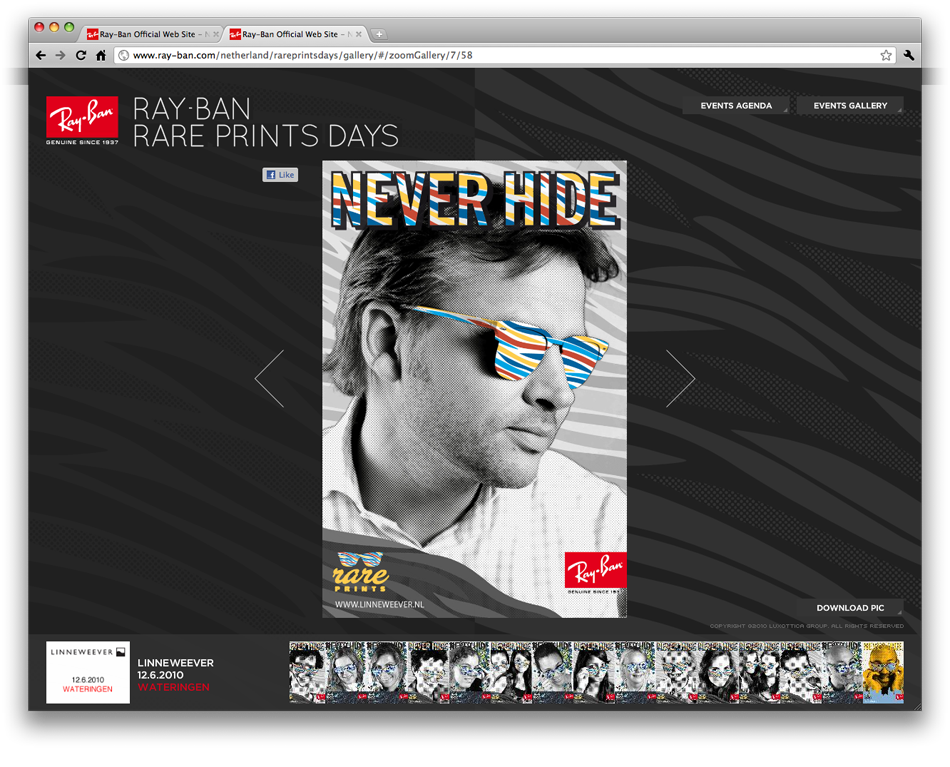Switch to the first Ray-Ban Official Web Site tab
Image resolution: width=950 pixels, height=767 pixels.
[x=148, y=35]
